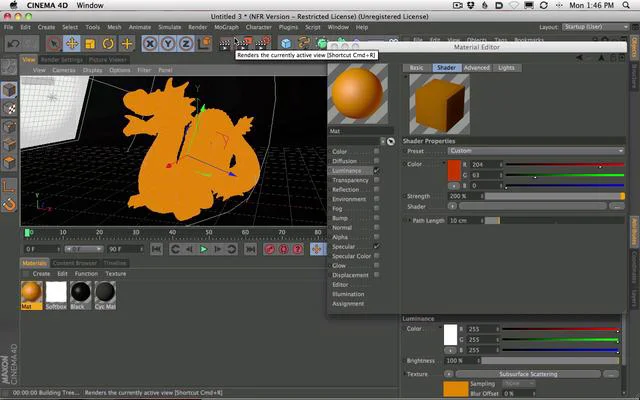Screen dimensions: 640x400
Task: Open Edit Render Settings clapper icon
Action: coord(263,43)
